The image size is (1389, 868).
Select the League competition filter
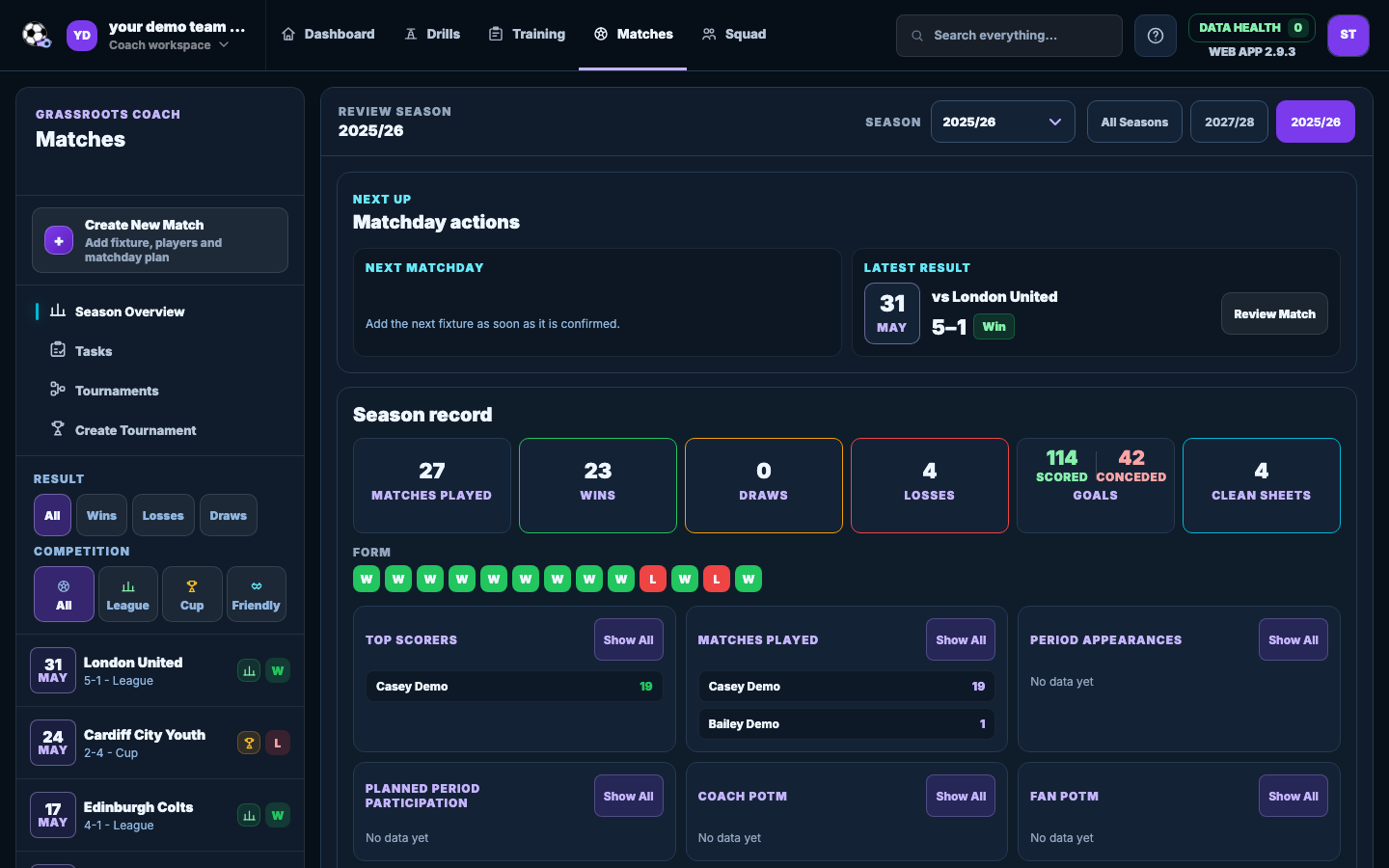tap(127, 594)
